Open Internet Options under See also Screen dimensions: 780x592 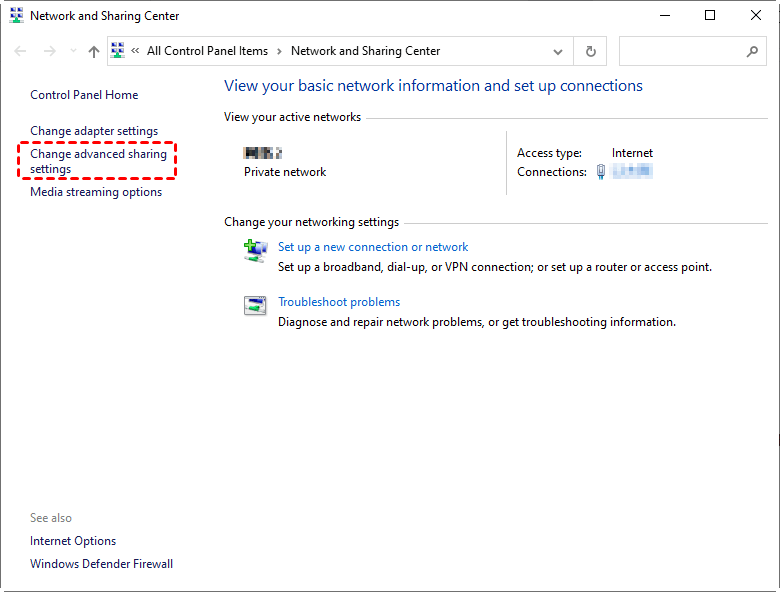tap(73, 541)
